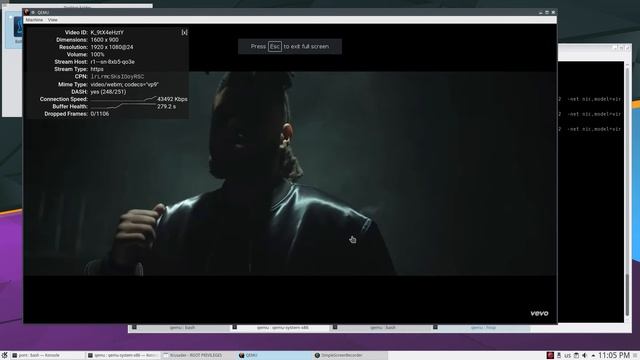Click the Volume 100% stat
Image resolution: width=640 pixels, height=360 pixels.
98,54
